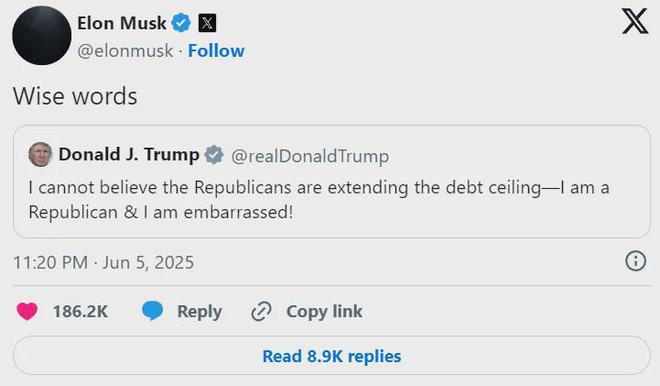
Task: Click the chain link copy icon
Action: tap(261, 311)
